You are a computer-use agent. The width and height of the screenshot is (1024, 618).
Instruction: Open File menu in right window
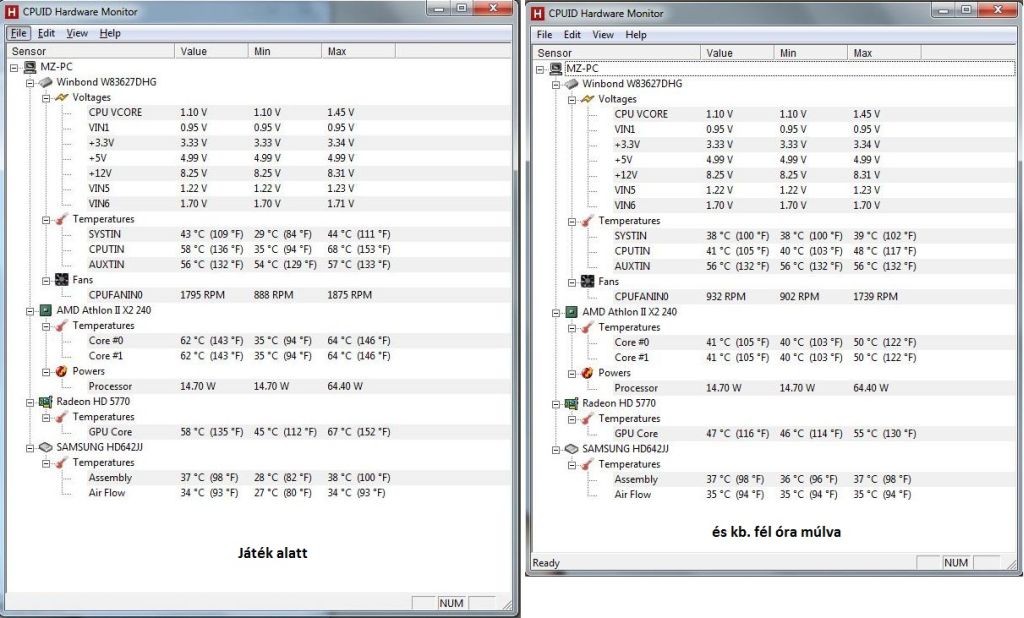pyautogui.click(x=545, y=35)
